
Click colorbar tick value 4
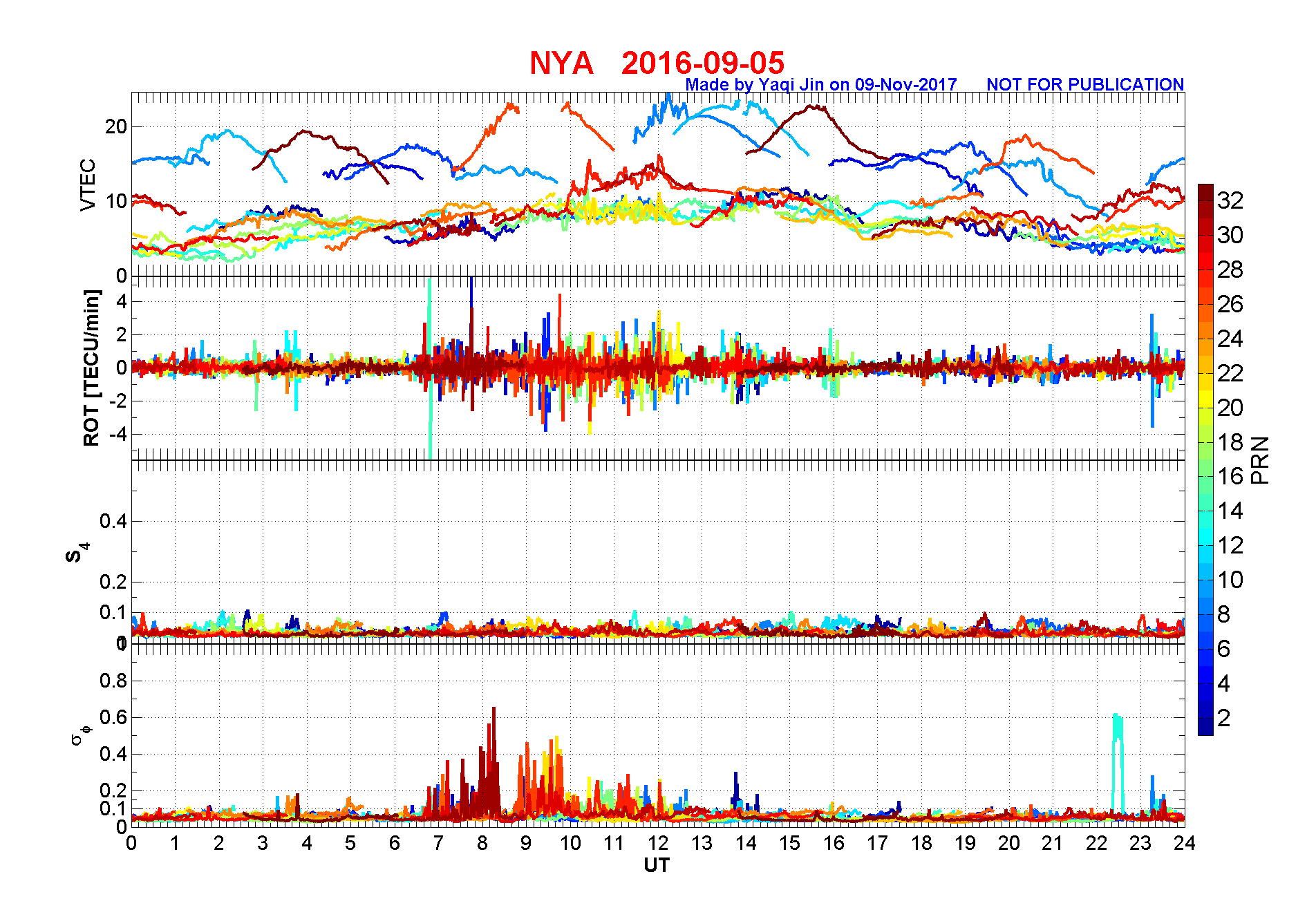tap(1224, 683)
